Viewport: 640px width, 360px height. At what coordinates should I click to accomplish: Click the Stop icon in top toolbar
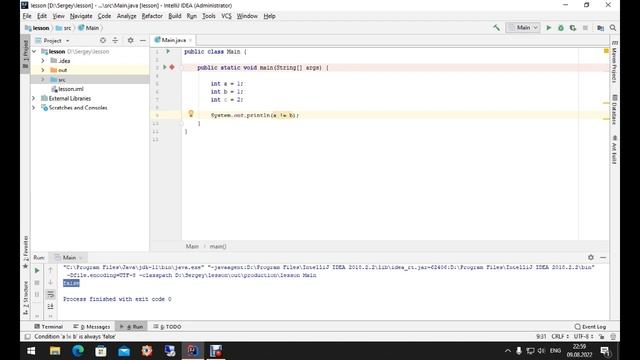coord(585,28)
